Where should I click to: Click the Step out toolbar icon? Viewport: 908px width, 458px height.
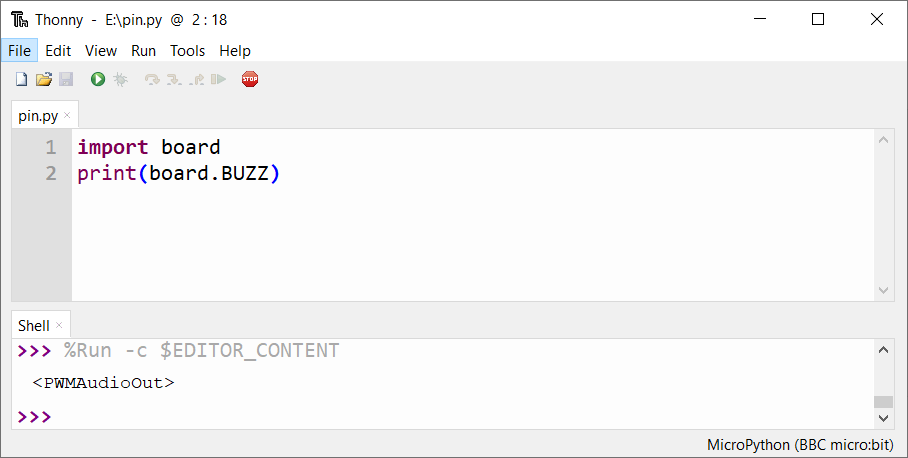[x=196, y=79]
